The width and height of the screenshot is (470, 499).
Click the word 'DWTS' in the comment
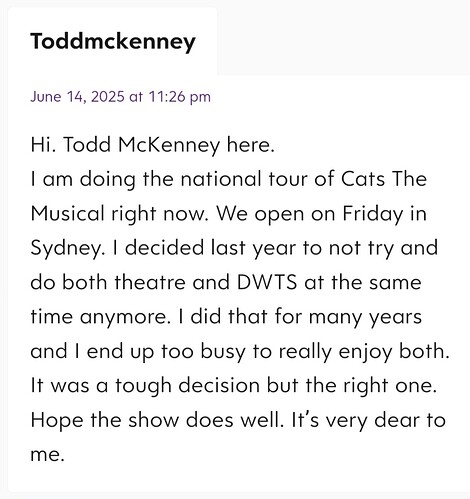[x=267, y=282]
